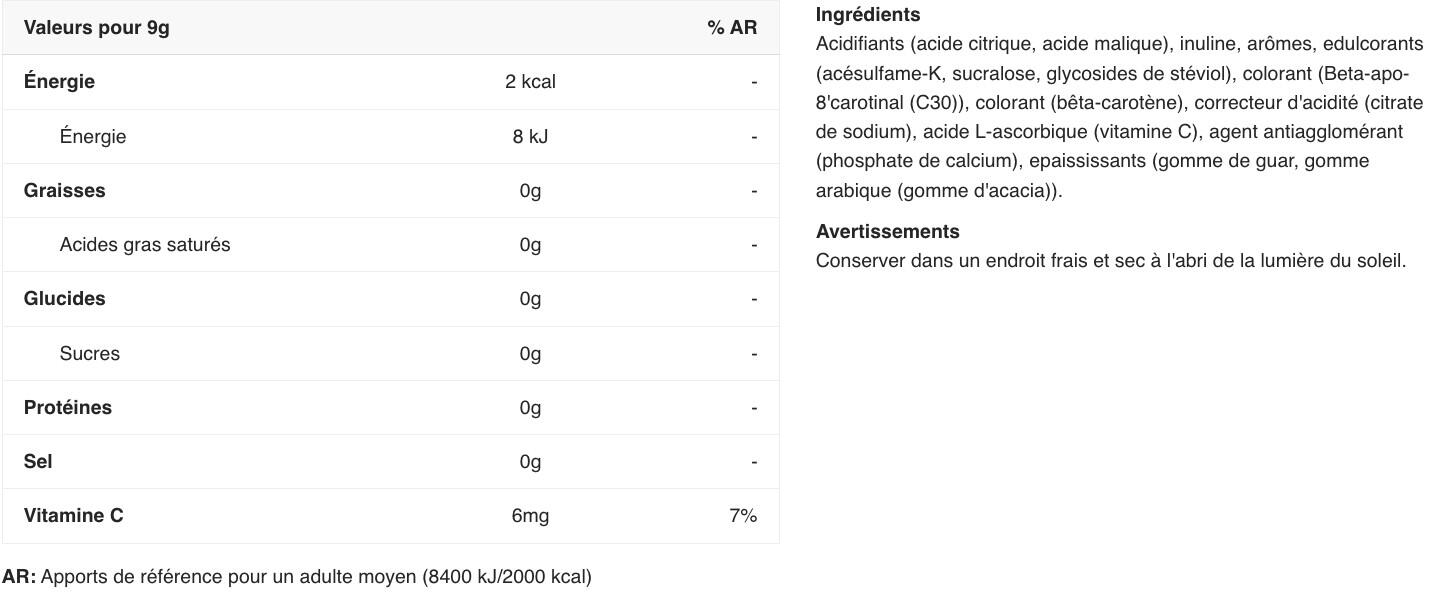Select the 'Protéines' row label
Image resolution: width=1440 pixels, height=594 pixels.
coord(68,407)
